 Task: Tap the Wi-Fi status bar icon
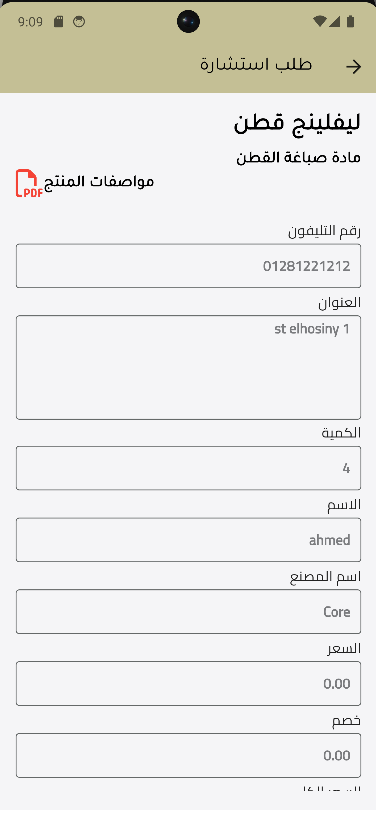click(319, 21)
